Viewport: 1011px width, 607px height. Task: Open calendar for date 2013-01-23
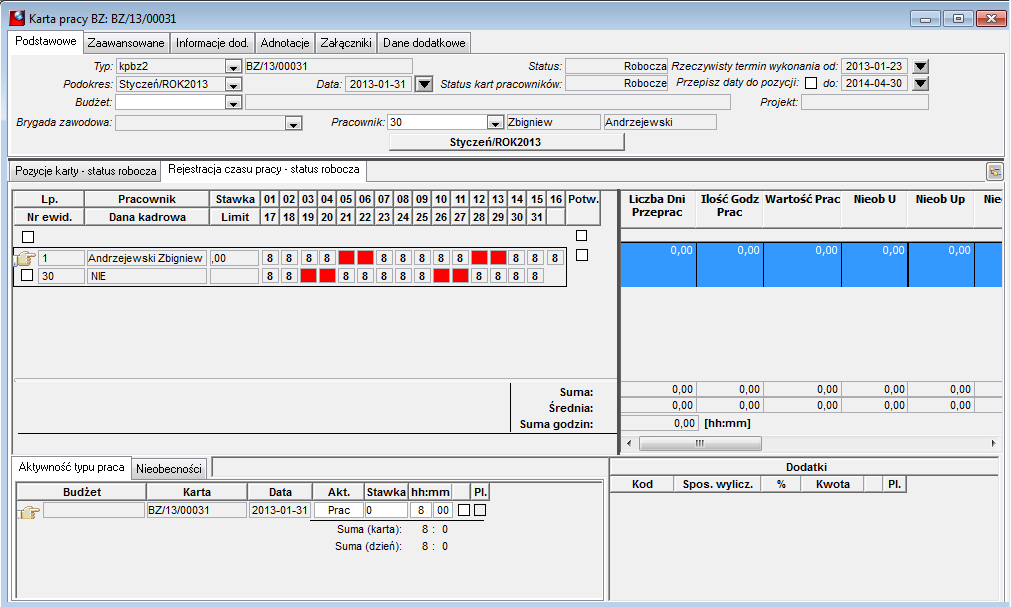point(921,66)
